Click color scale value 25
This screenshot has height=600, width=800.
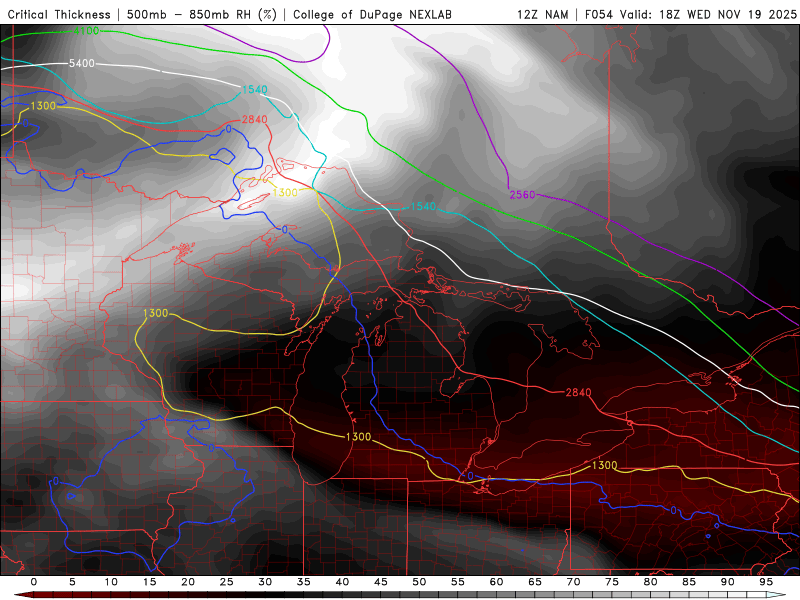click(226, 582)
